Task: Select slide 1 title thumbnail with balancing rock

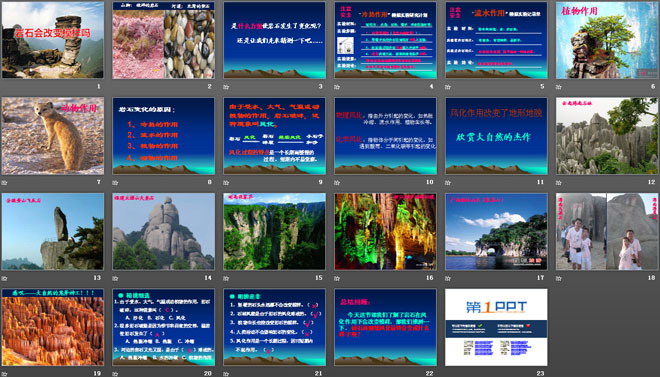Action: click(x=53, y=40)
